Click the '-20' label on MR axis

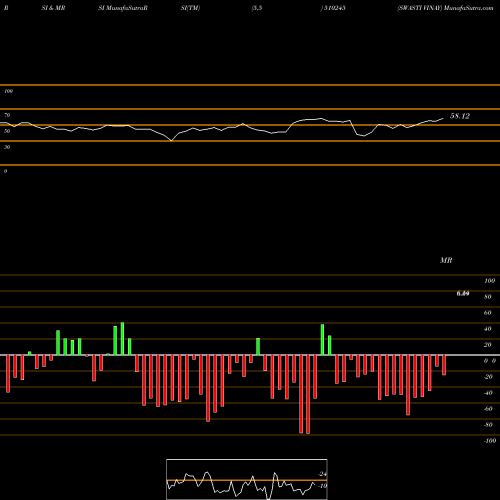pyautogui.click(x=488, y=377)
